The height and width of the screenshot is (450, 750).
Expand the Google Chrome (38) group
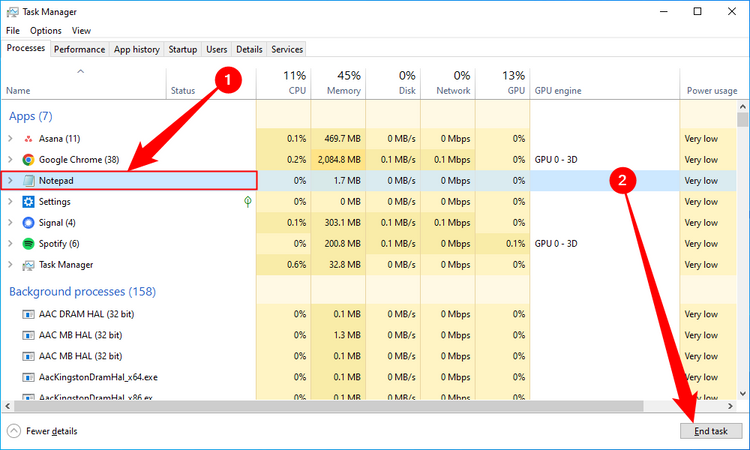10,160
